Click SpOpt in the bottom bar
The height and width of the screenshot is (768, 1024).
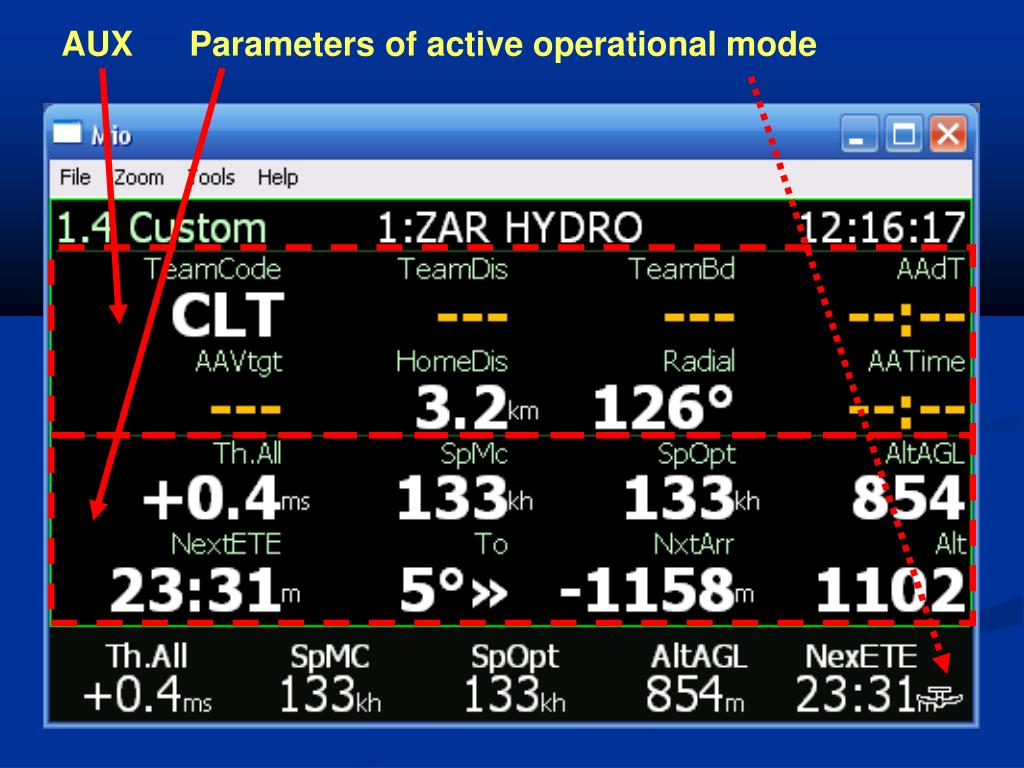pos(515,678)
